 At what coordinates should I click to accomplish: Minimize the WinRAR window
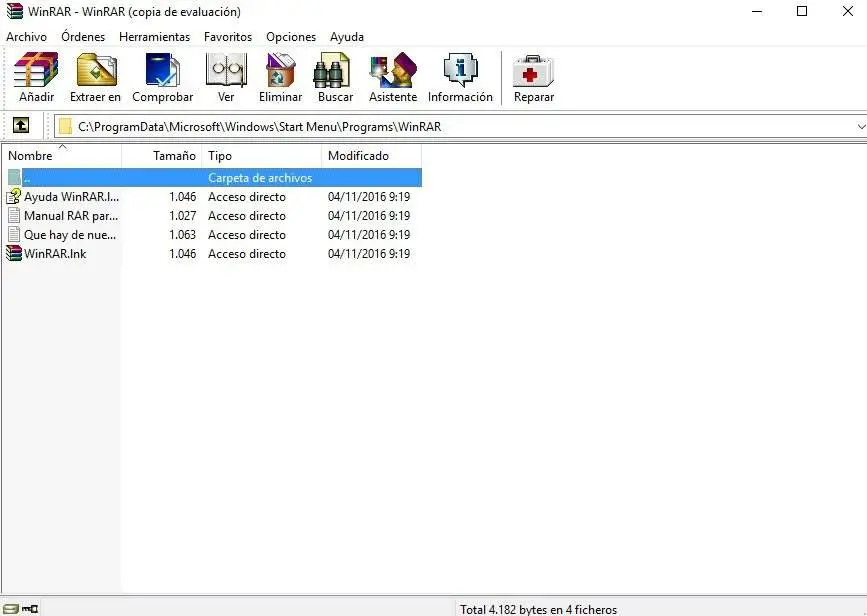757,11
